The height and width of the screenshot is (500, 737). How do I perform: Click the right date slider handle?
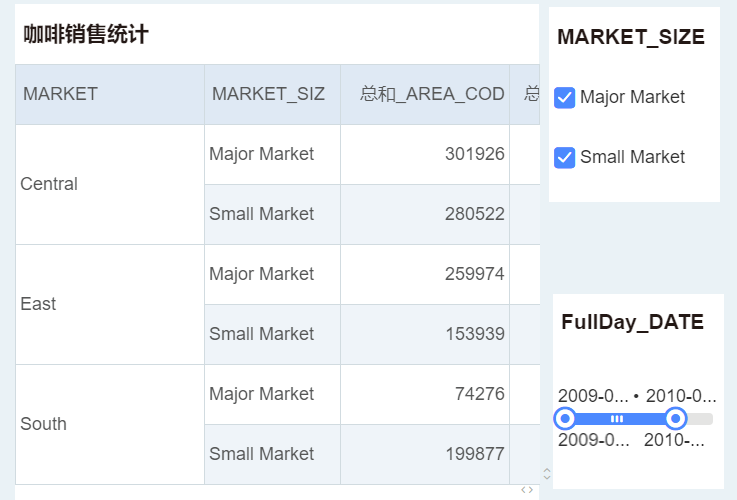pos(676,418)
